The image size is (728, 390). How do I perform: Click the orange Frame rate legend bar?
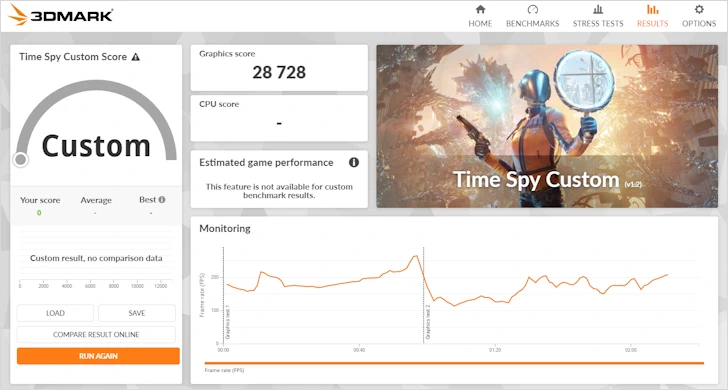pos(454,363)
